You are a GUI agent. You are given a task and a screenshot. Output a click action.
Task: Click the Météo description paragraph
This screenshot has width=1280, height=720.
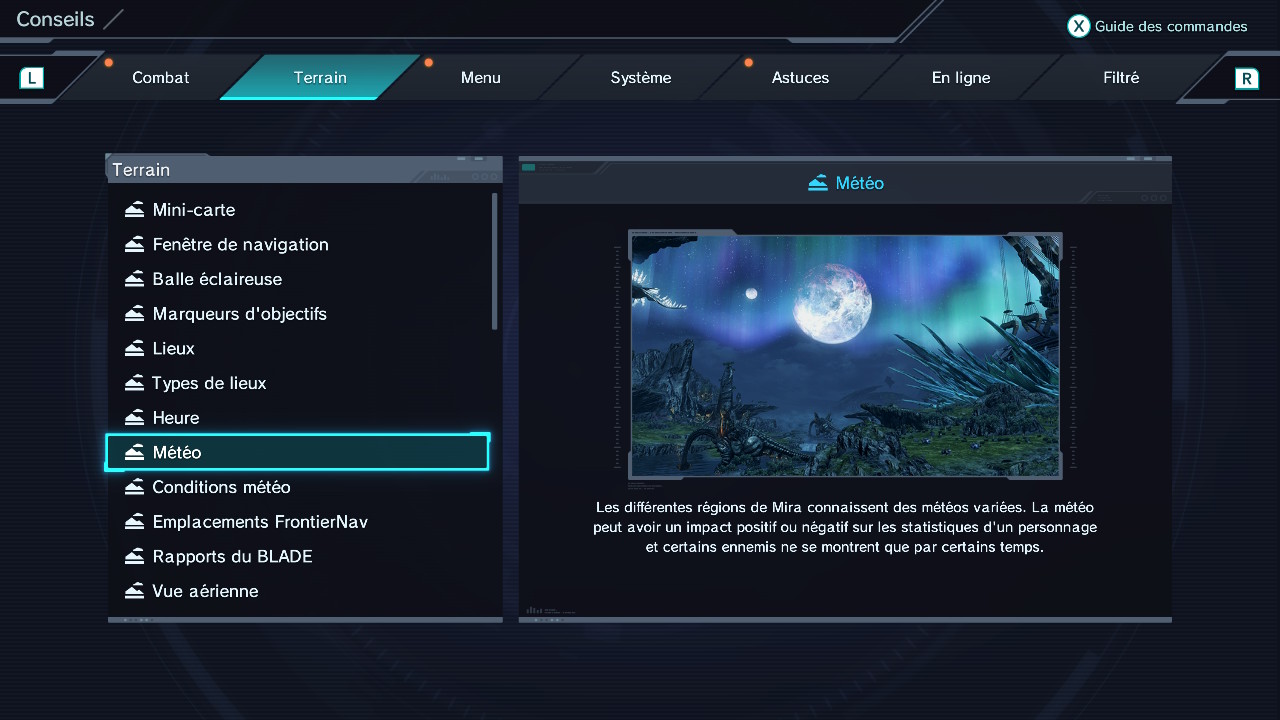click(845, 527)
